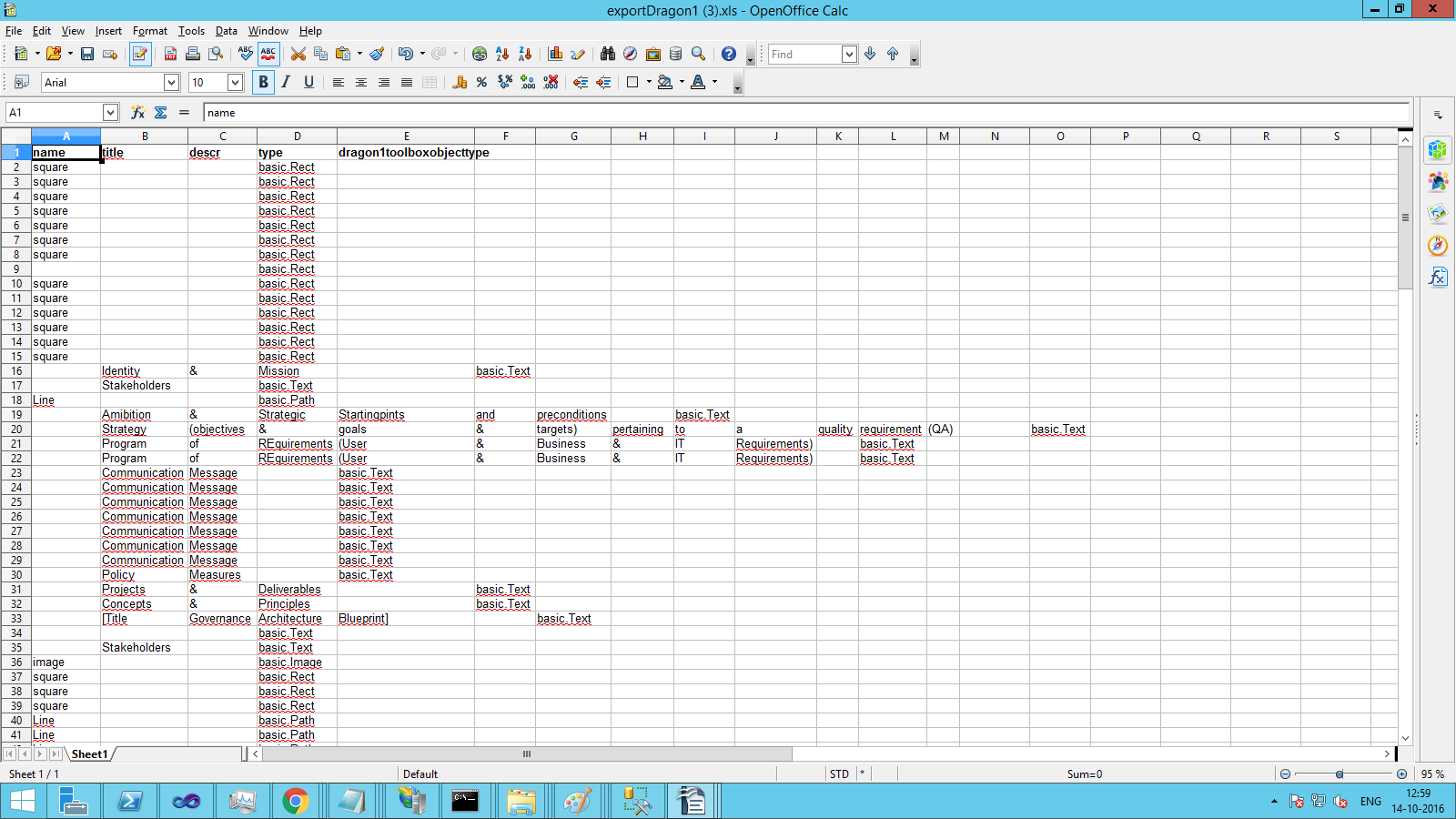Open the Paste options dropdown arrow
The height and width of the screenshot is (819, 1456).
click(359, 55)
